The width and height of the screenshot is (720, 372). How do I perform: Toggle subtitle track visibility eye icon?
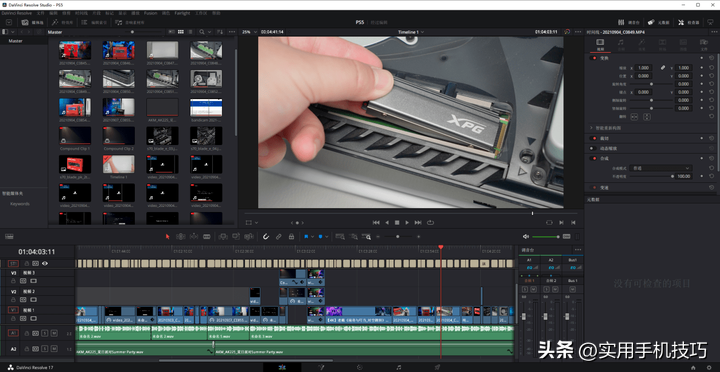point(45,263)
